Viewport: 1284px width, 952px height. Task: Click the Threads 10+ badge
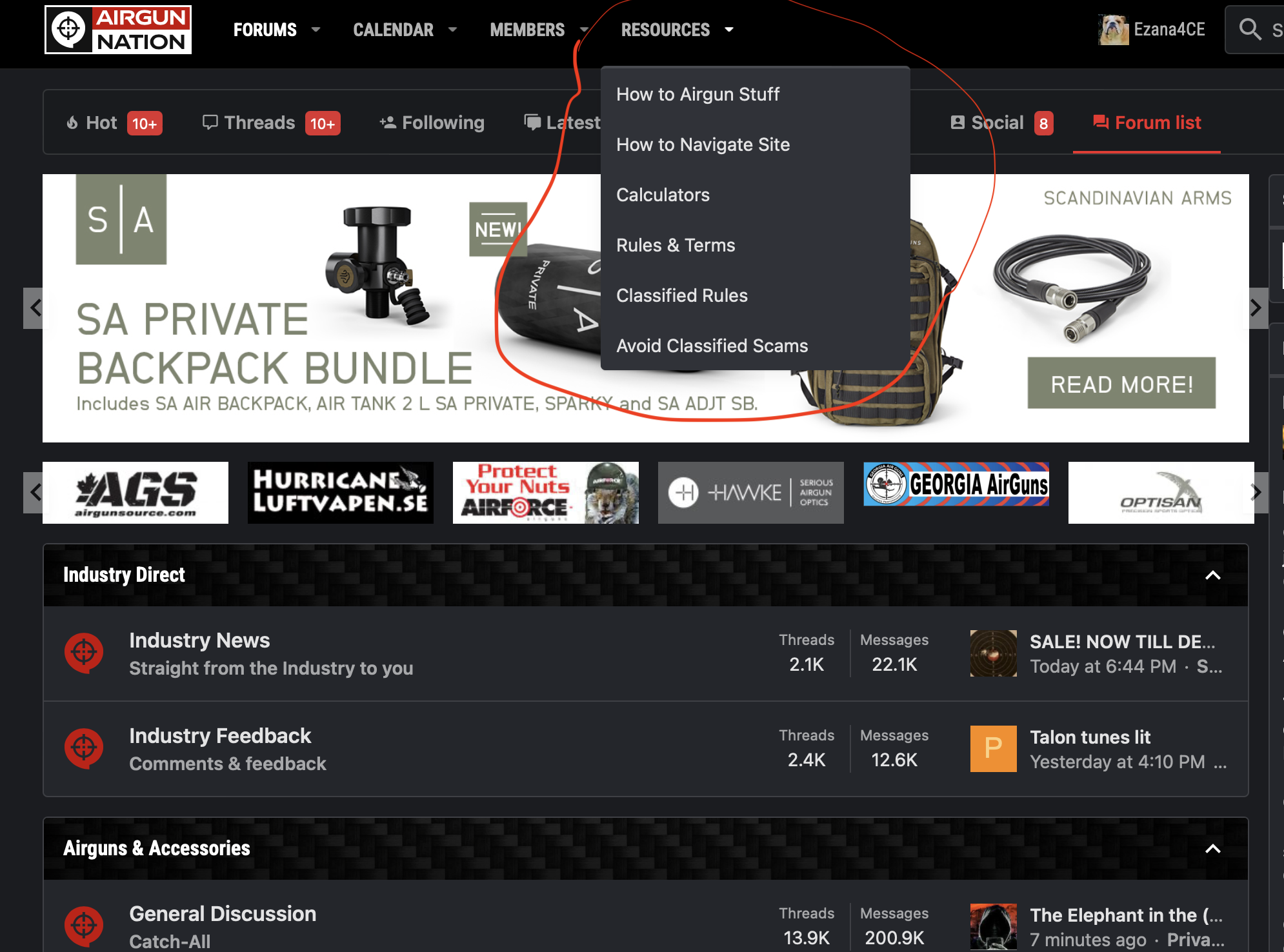(323, 123)
